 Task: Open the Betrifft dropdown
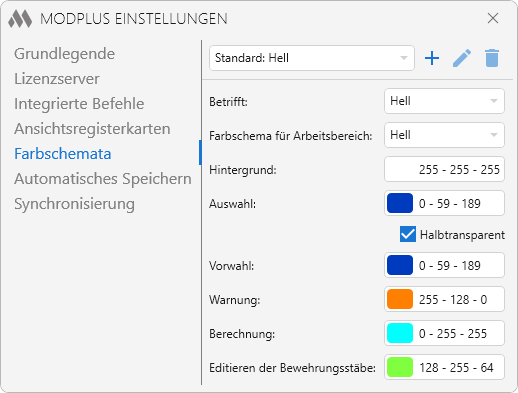coord(444,101)
